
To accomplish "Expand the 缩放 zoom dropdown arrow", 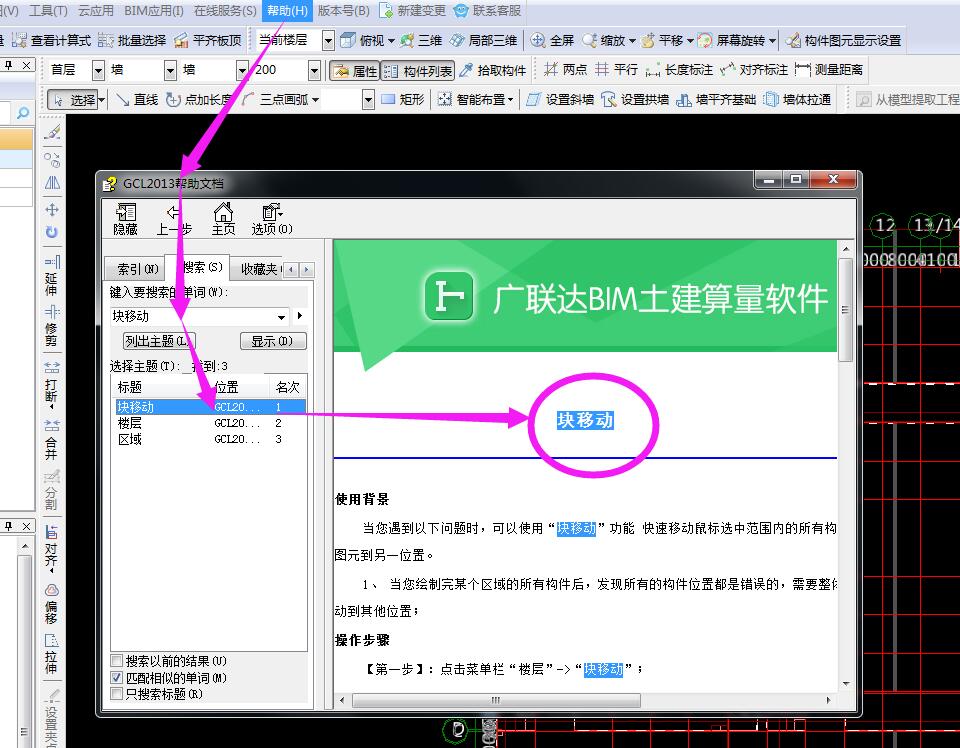I will point(632,41).
